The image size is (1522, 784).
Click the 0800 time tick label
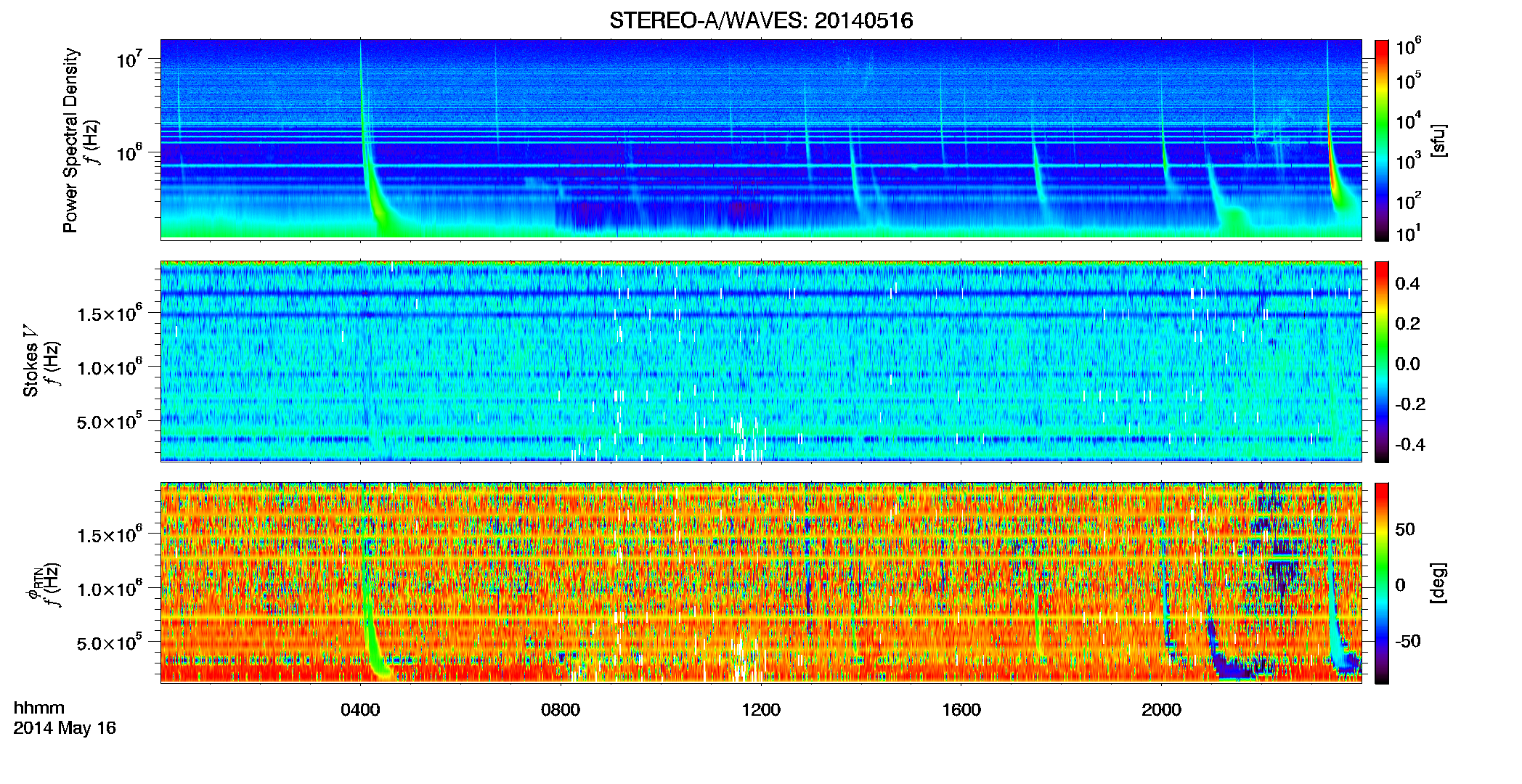[561, 710]
